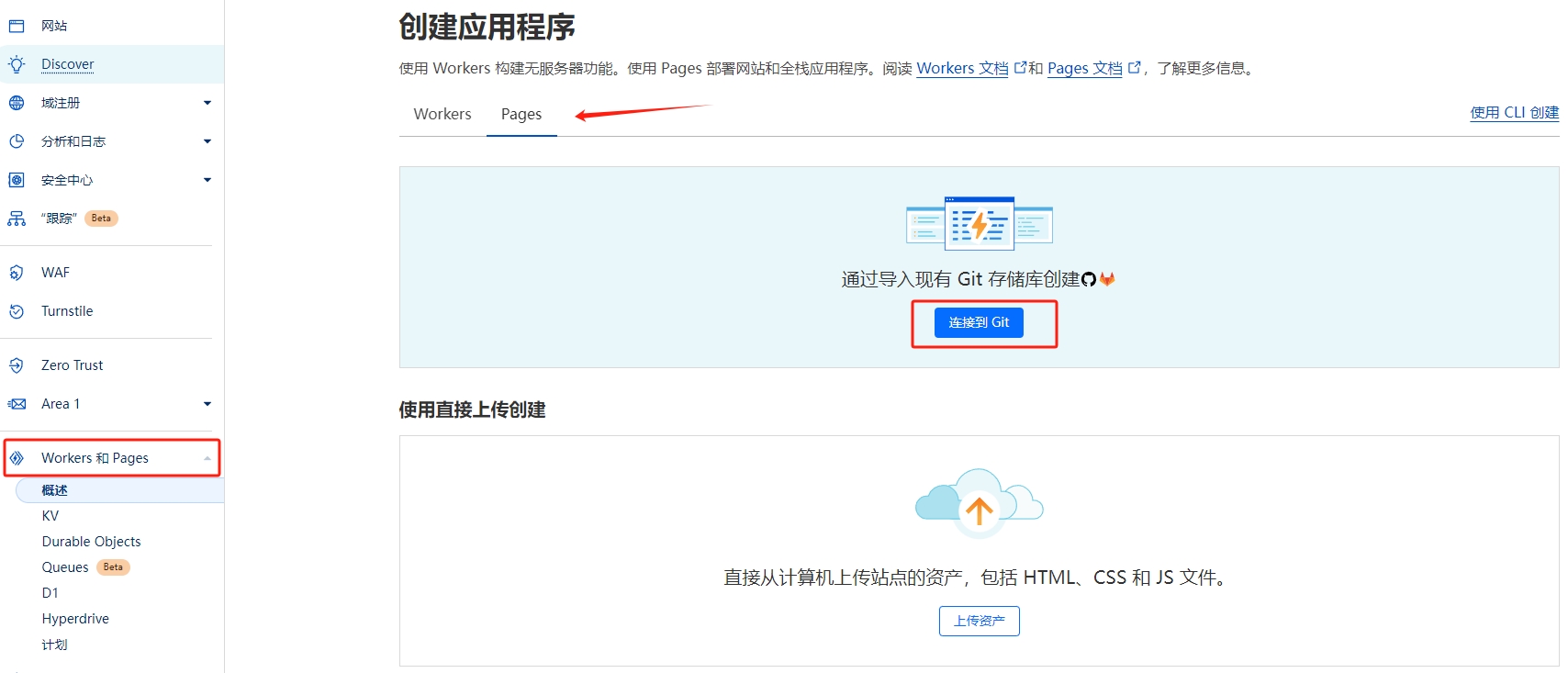Click the 跟踪 network diagram icon
The image size is (1568, 673).
tap(17, 219)
